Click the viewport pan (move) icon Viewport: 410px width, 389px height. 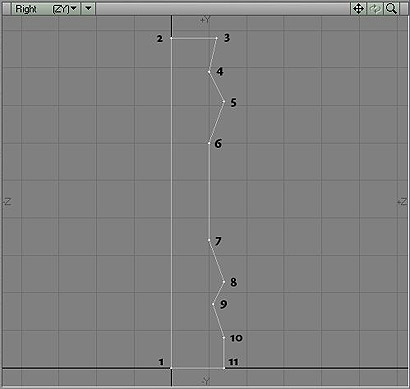358,9
